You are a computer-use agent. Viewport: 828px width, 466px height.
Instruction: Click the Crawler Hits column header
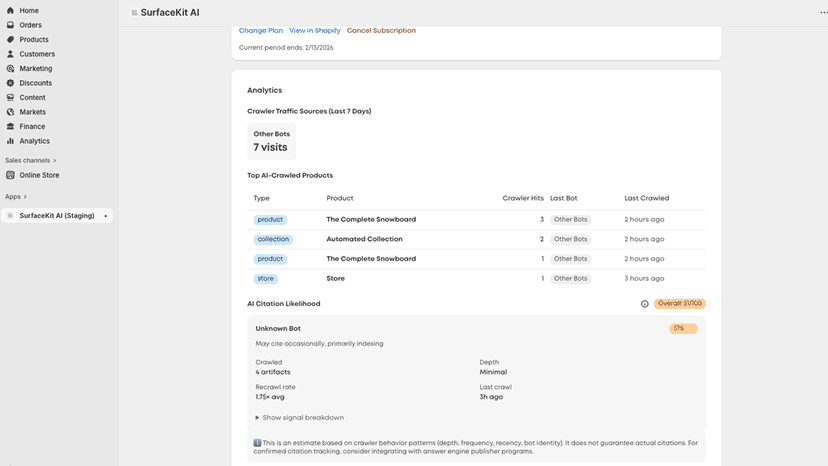(x=523, y=198)
